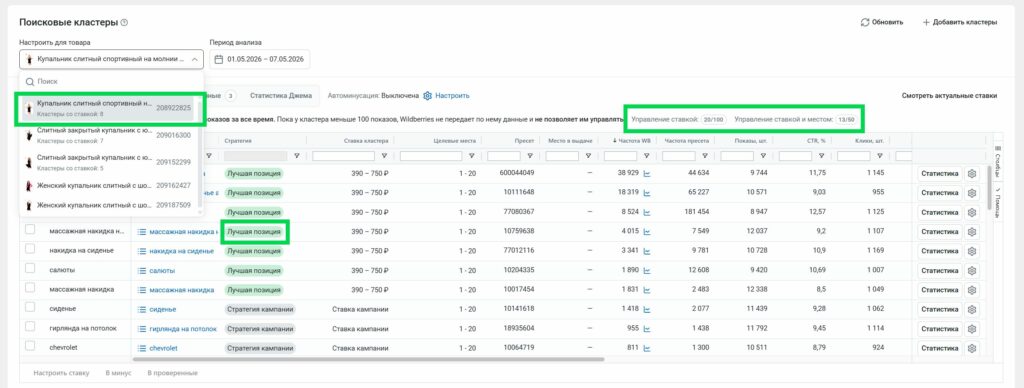Screen dimensions: 1024x388
Task: Open the Период анализа date range picker
Action: pyautogui.click(x=260, y=59)
